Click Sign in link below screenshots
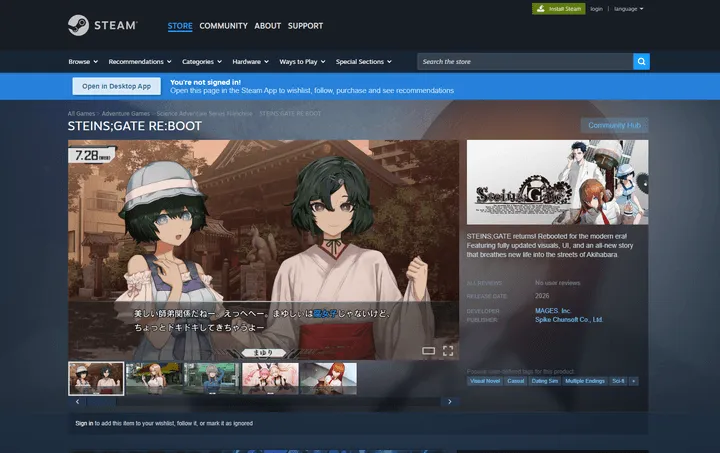Image resolution: width=720 pixels, height=453 pixels. (x=84, y=423)
